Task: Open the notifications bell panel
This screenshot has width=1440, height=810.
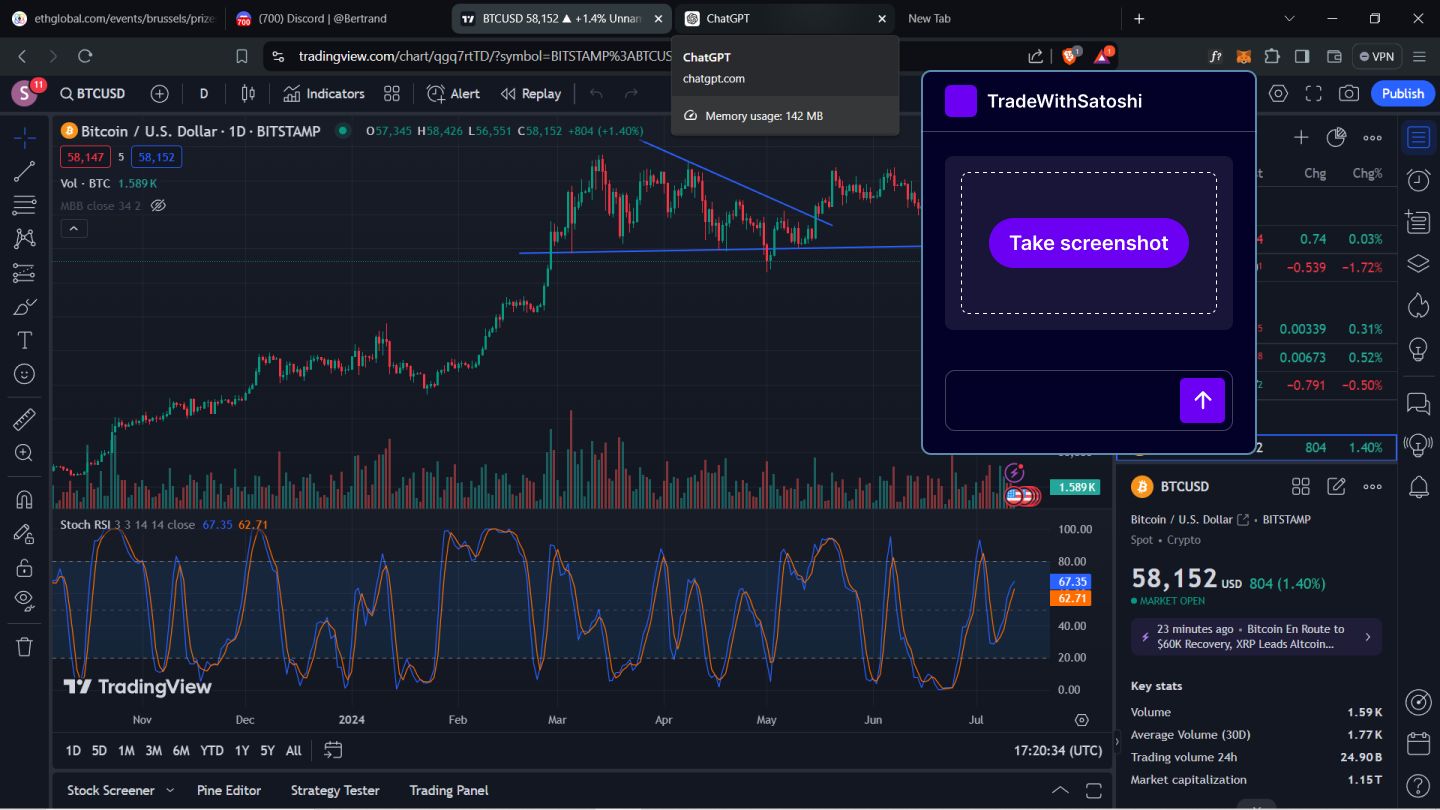Action: [1418, 487]
